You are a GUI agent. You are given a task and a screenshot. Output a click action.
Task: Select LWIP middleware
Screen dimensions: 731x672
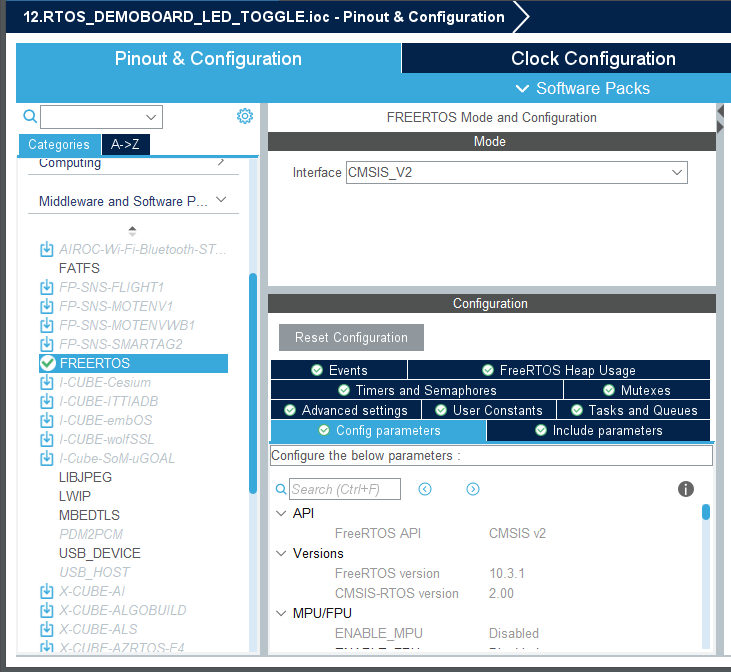(x=75, y=496)
